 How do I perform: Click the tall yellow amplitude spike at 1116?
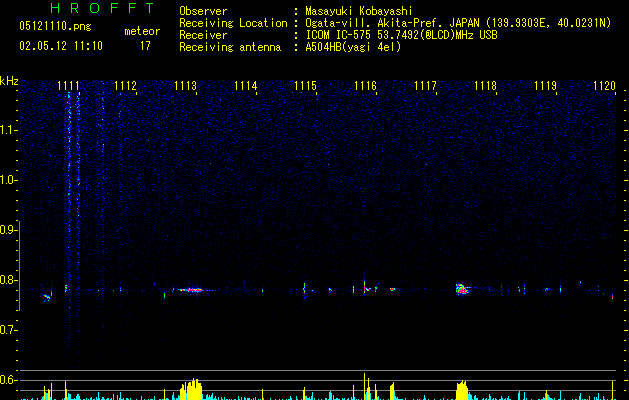pos(365,386)
